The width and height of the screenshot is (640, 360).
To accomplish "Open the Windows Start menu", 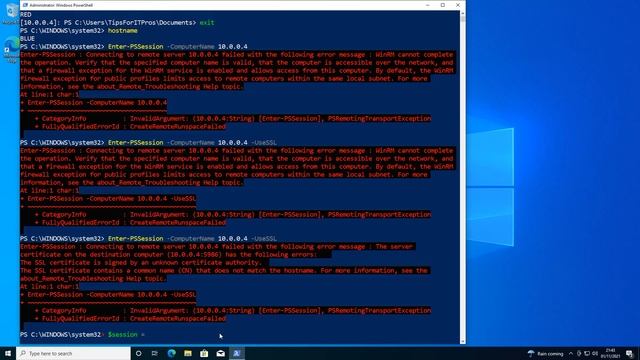I will 8,353.
